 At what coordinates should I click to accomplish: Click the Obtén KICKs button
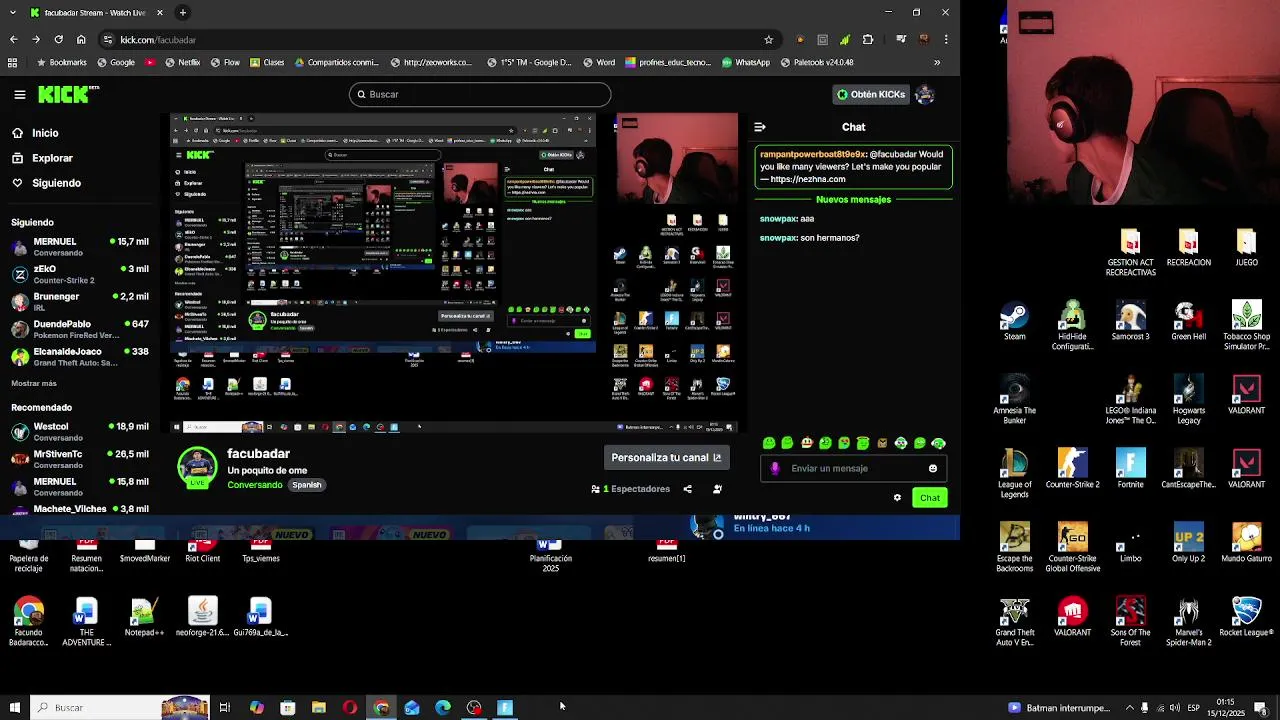(870, 94)
